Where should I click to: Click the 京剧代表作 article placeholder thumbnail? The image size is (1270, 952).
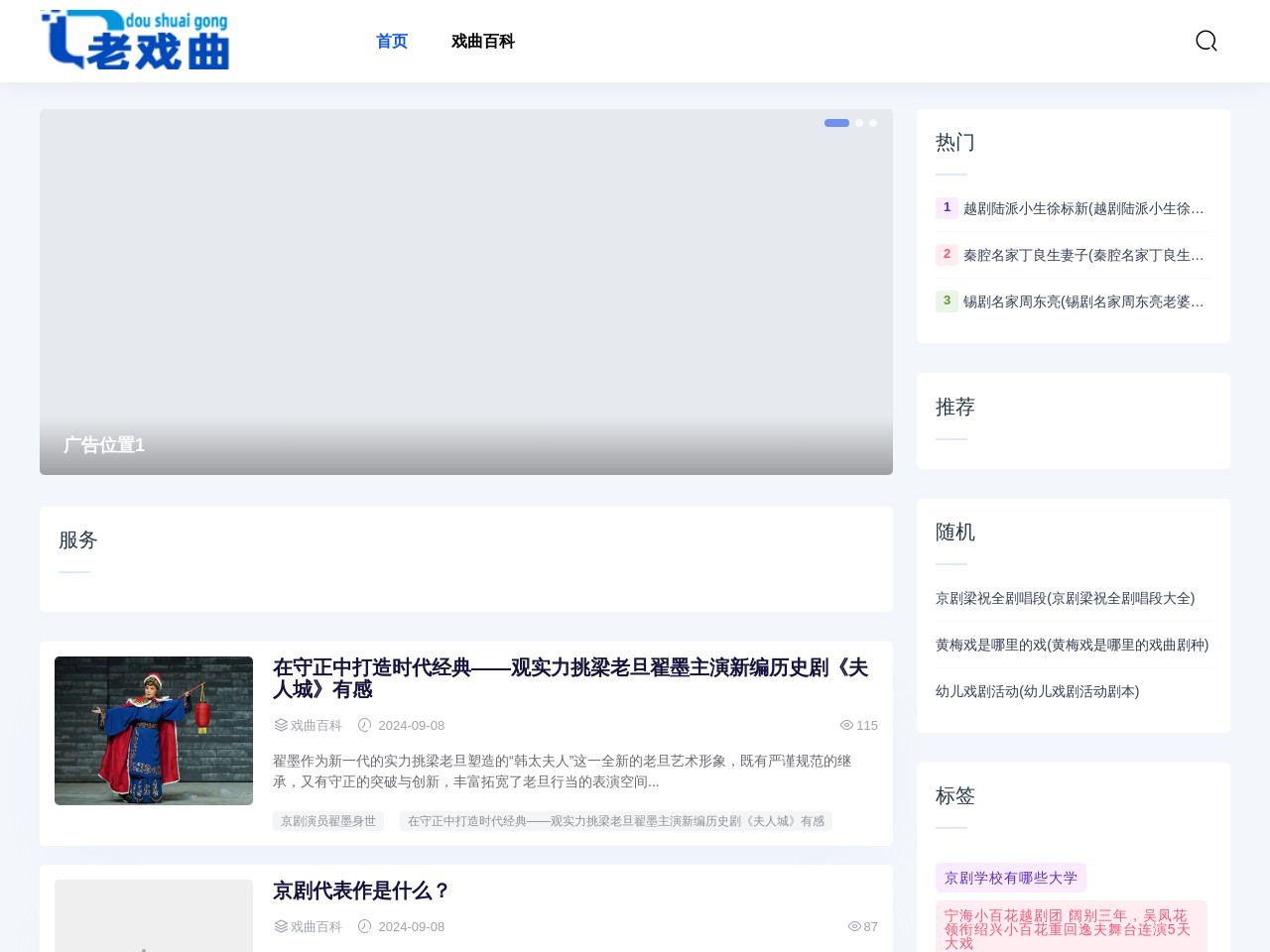pyautogui.click(x=154, y=915)
